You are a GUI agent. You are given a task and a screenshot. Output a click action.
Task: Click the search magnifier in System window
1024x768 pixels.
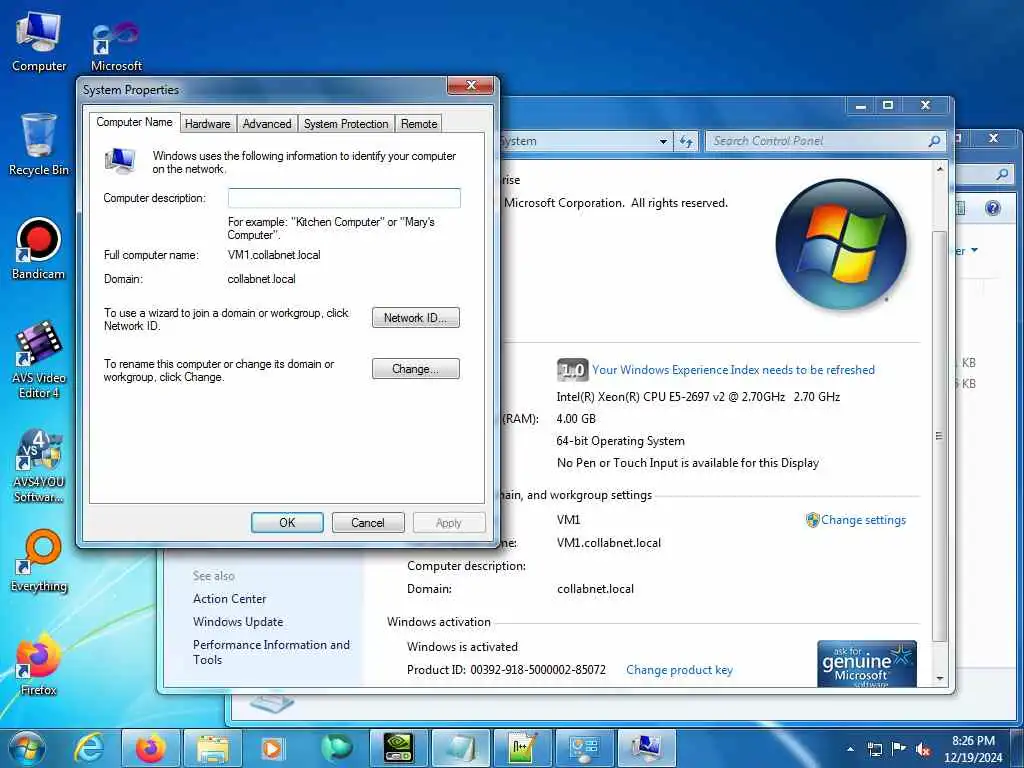pyautogui.click(x=935, y=141)
